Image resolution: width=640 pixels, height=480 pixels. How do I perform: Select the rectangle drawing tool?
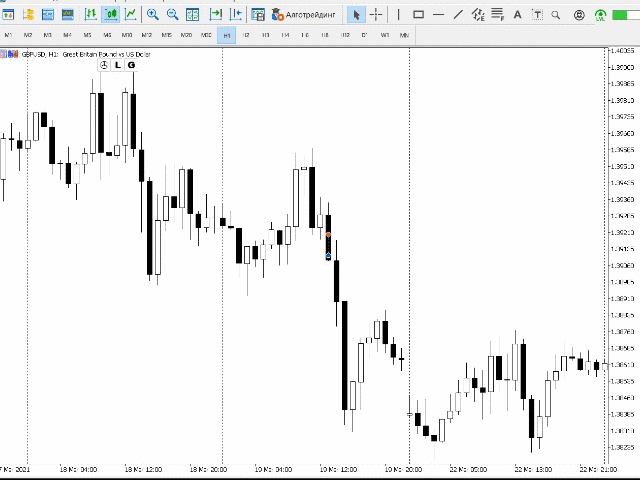pos(418,15)
